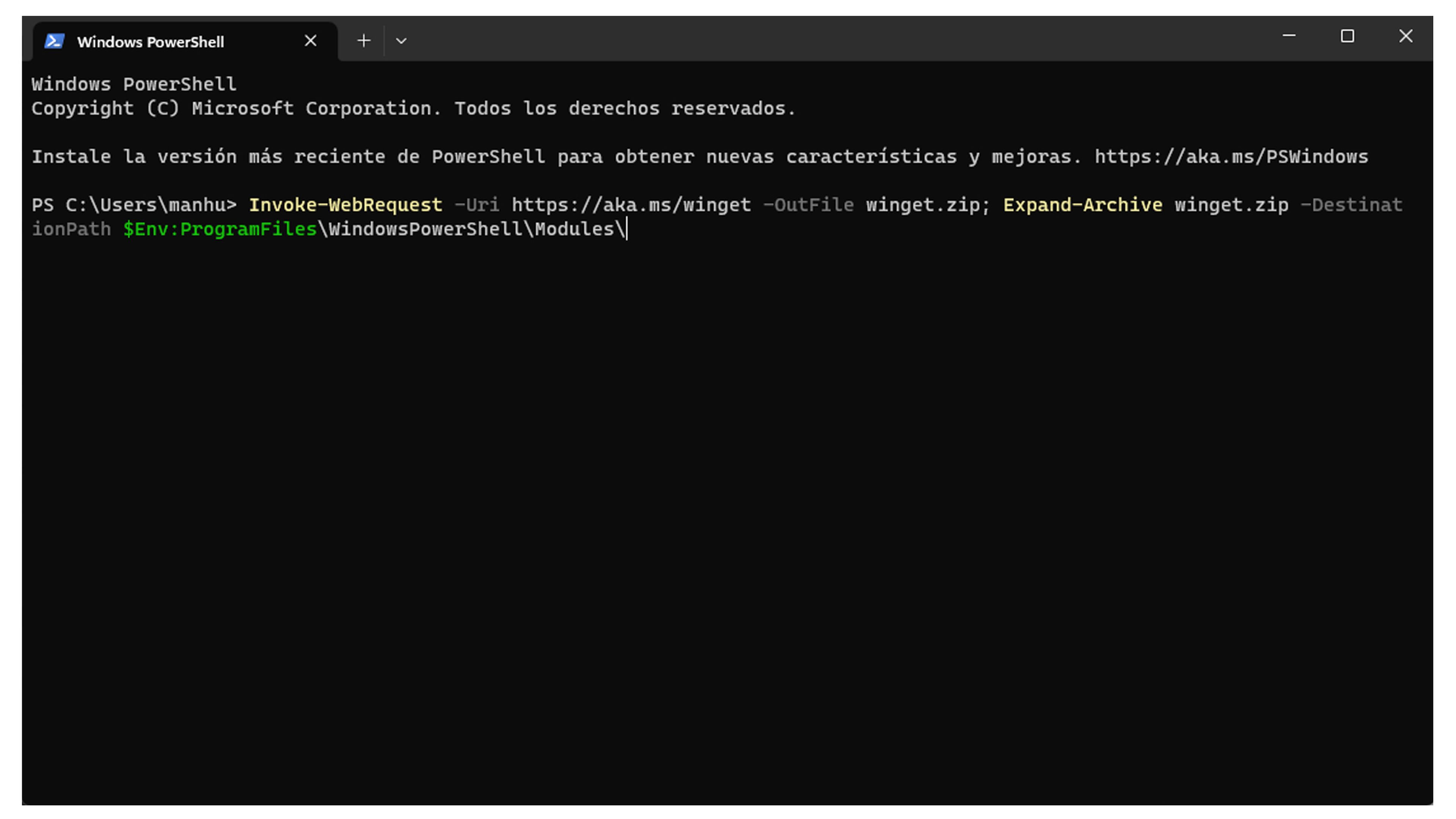
Task: Click the $Env:ProgramFiles variable text
Action: coord(220,229)
